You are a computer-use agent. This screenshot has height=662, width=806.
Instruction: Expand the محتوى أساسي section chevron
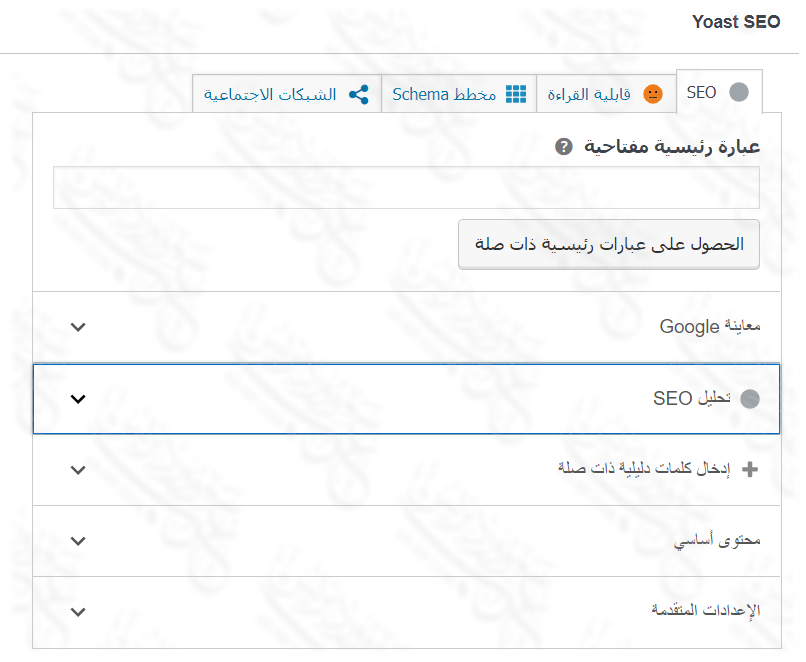(79, 540)
